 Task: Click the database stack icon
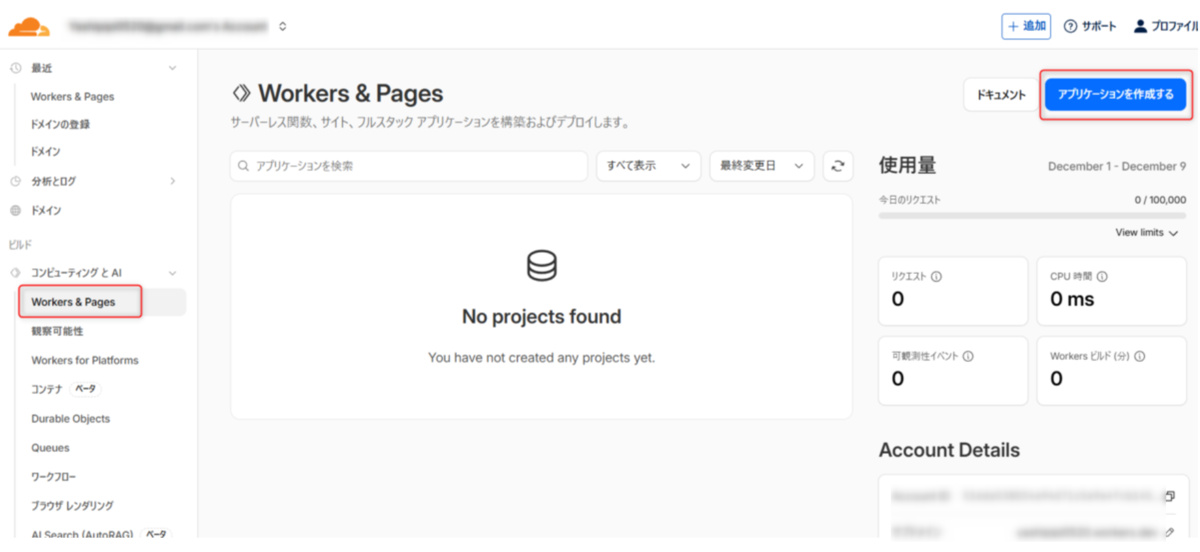coord(541,265)
